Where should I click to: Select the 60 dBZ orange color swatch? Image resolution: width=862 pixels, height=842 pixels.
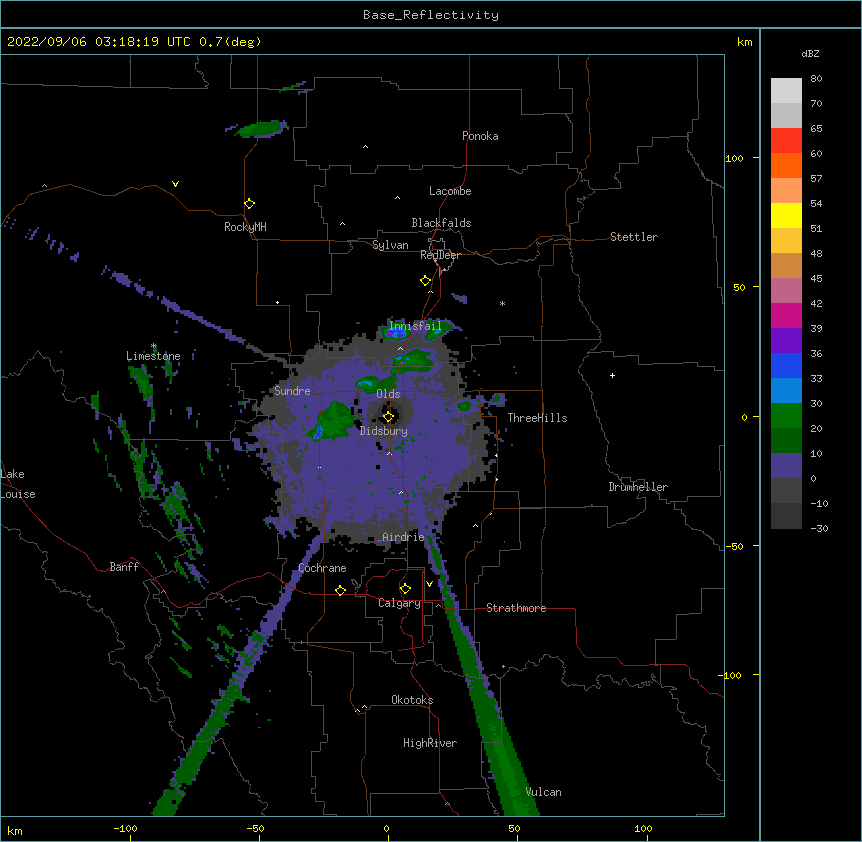786,165
